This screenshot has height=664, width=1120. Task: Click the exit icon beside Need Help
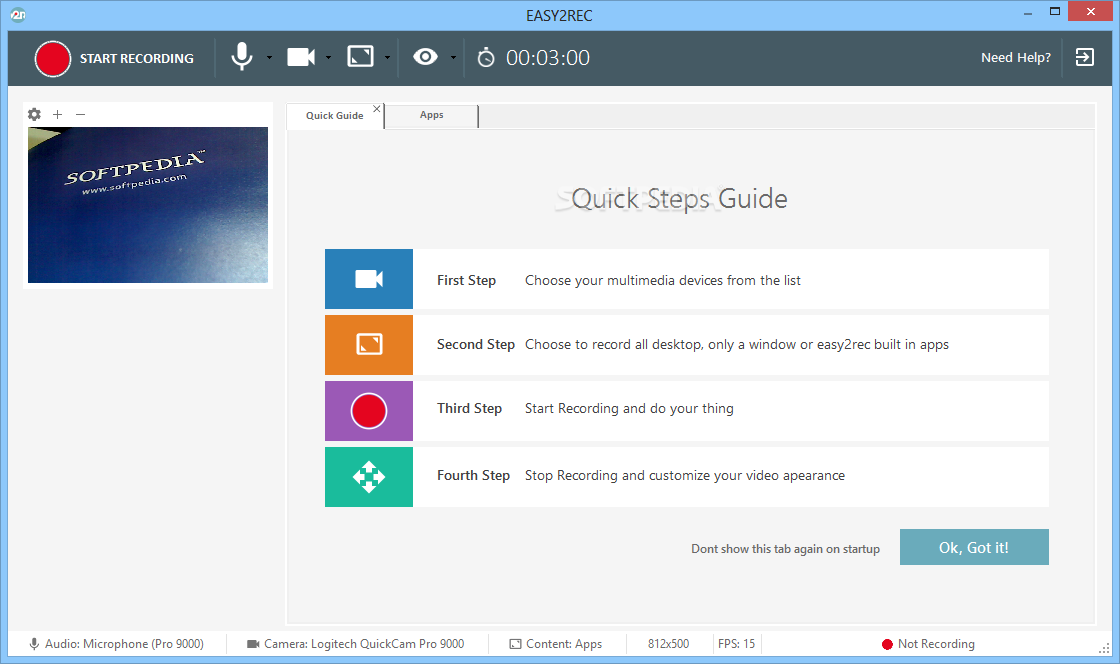1084,57
